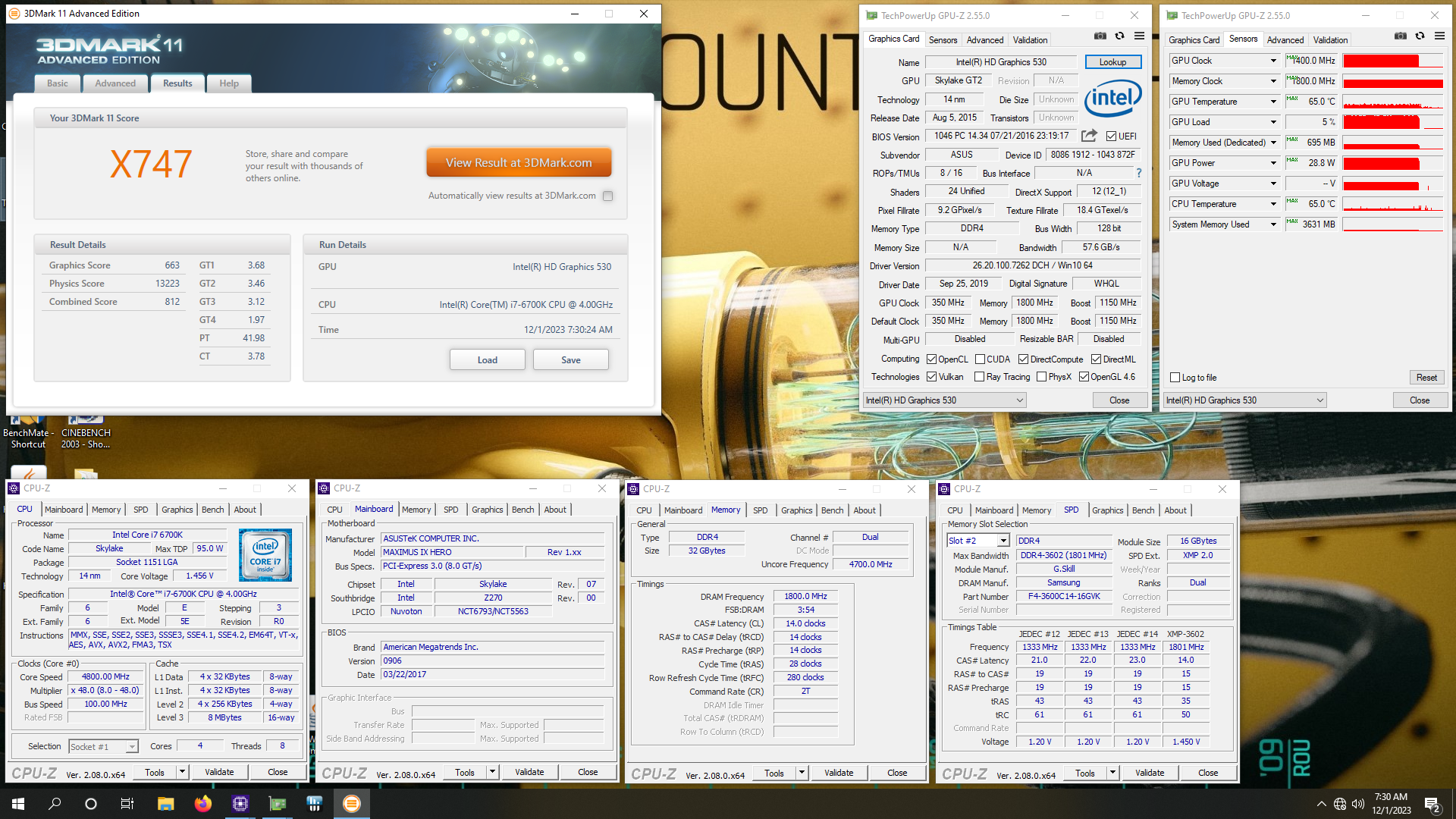Open the GPU selector dropdown in first GPU-Z window

(x=945, y=400)
